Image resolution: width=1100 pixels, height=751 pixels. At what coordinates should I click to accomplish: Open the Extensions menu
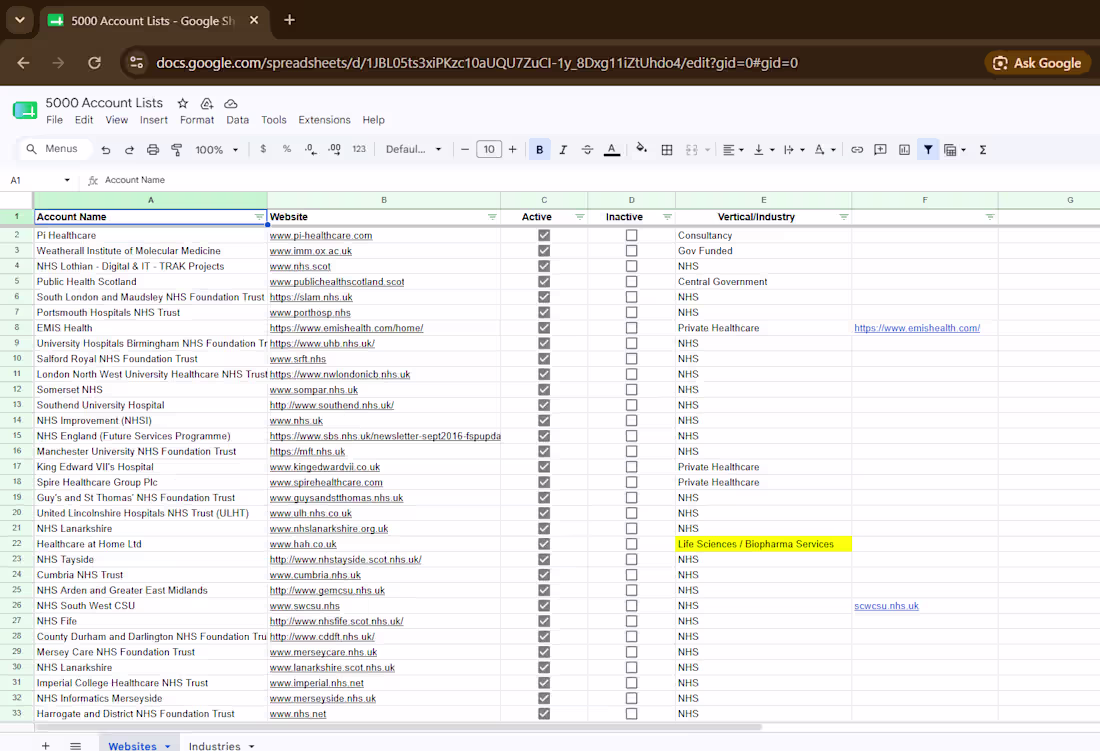click(324, 120)
